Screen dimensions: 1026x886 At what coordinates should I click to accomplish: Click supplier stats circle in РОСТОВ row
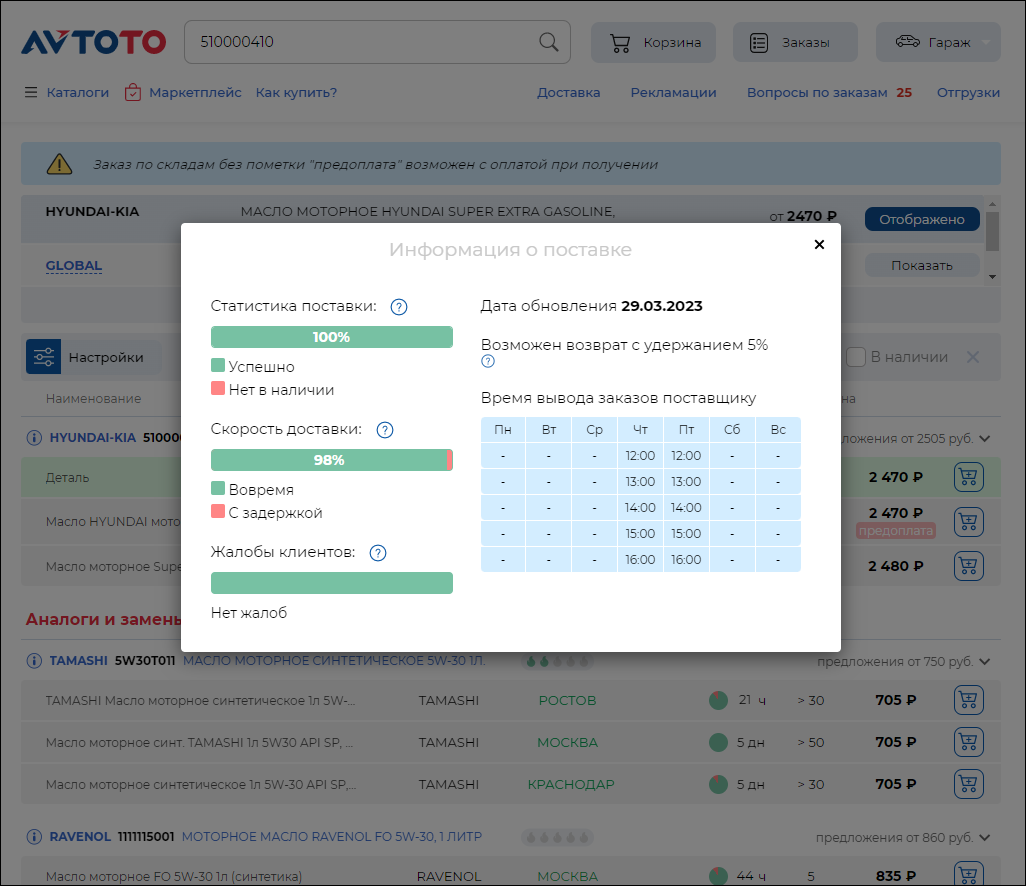(718, 700)
